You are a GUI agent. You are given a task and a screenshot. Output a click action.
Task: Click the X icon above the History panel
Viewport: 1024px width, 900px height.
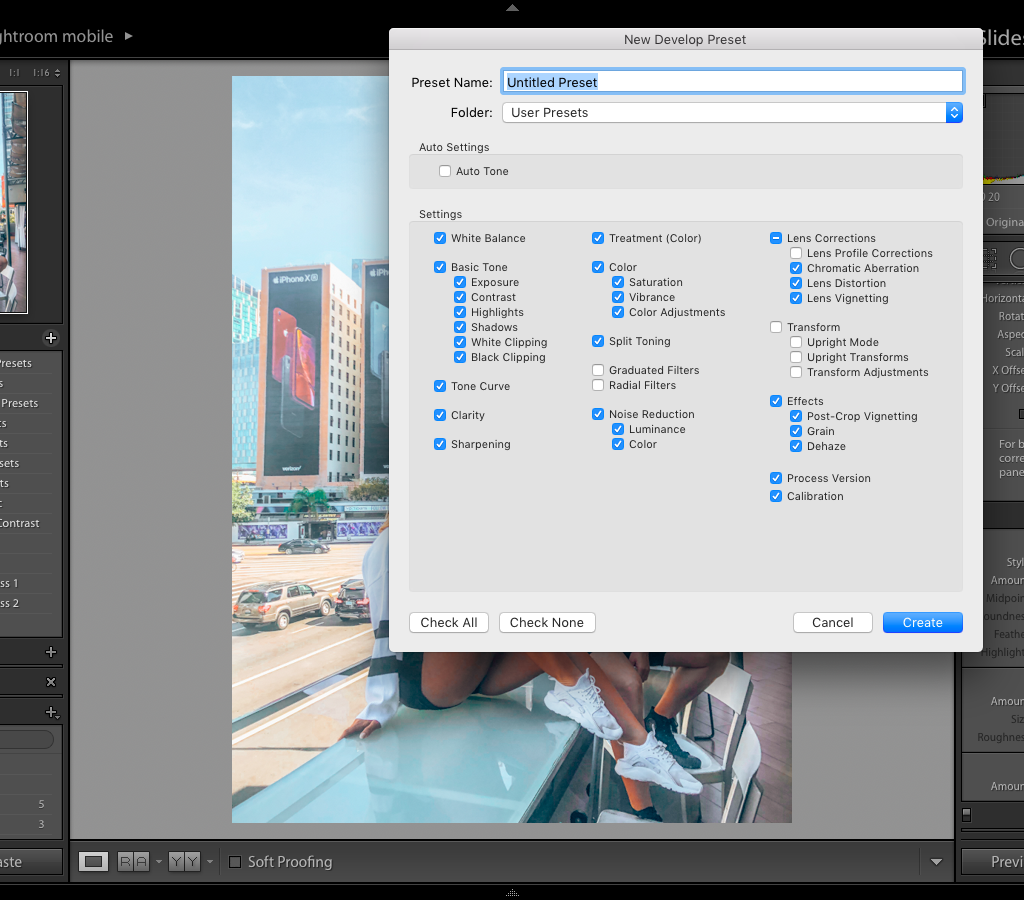pos(51,682)
